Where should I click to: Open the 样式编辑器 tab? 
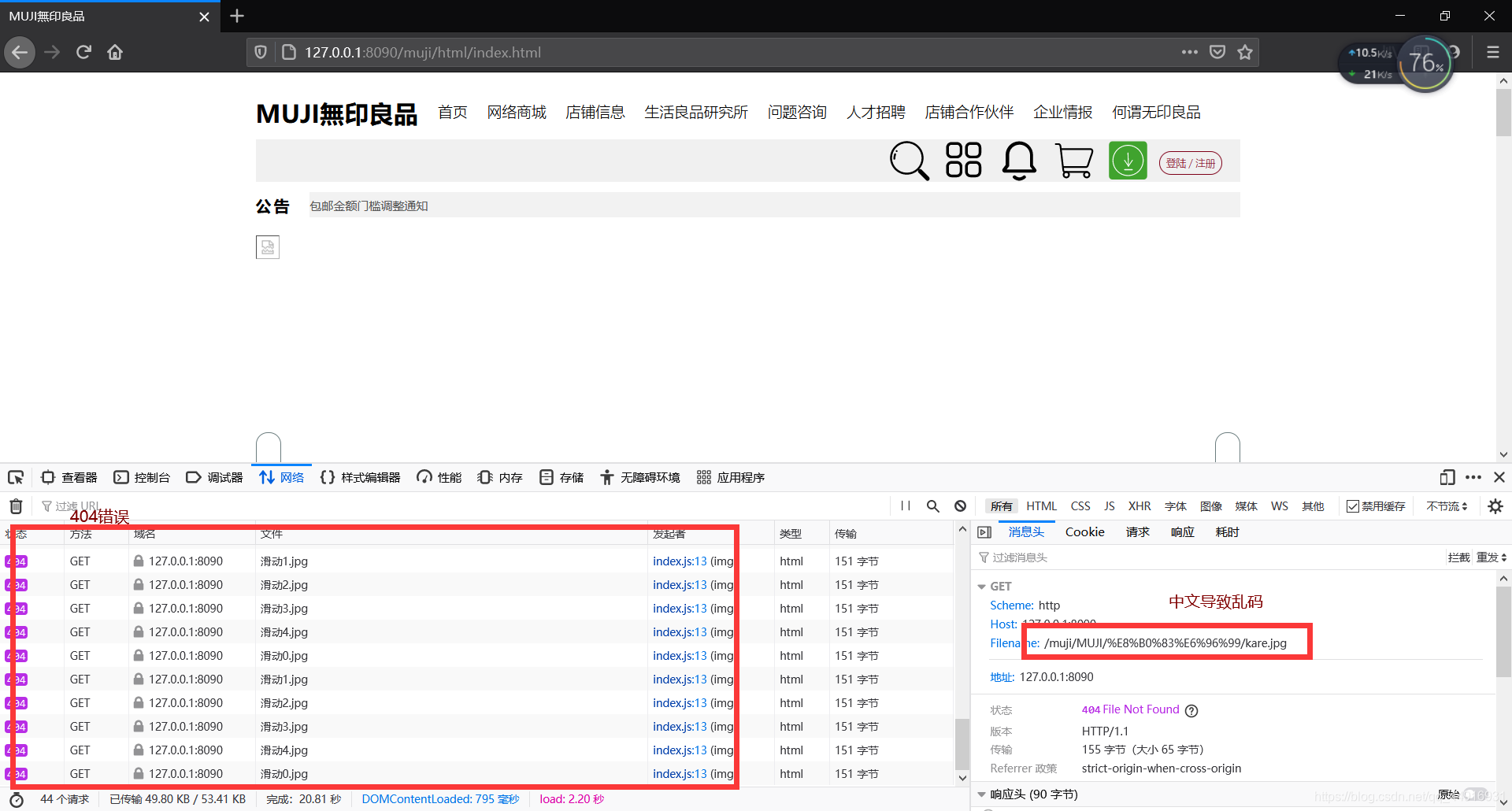pyautogui.click(x=360, y=477)
